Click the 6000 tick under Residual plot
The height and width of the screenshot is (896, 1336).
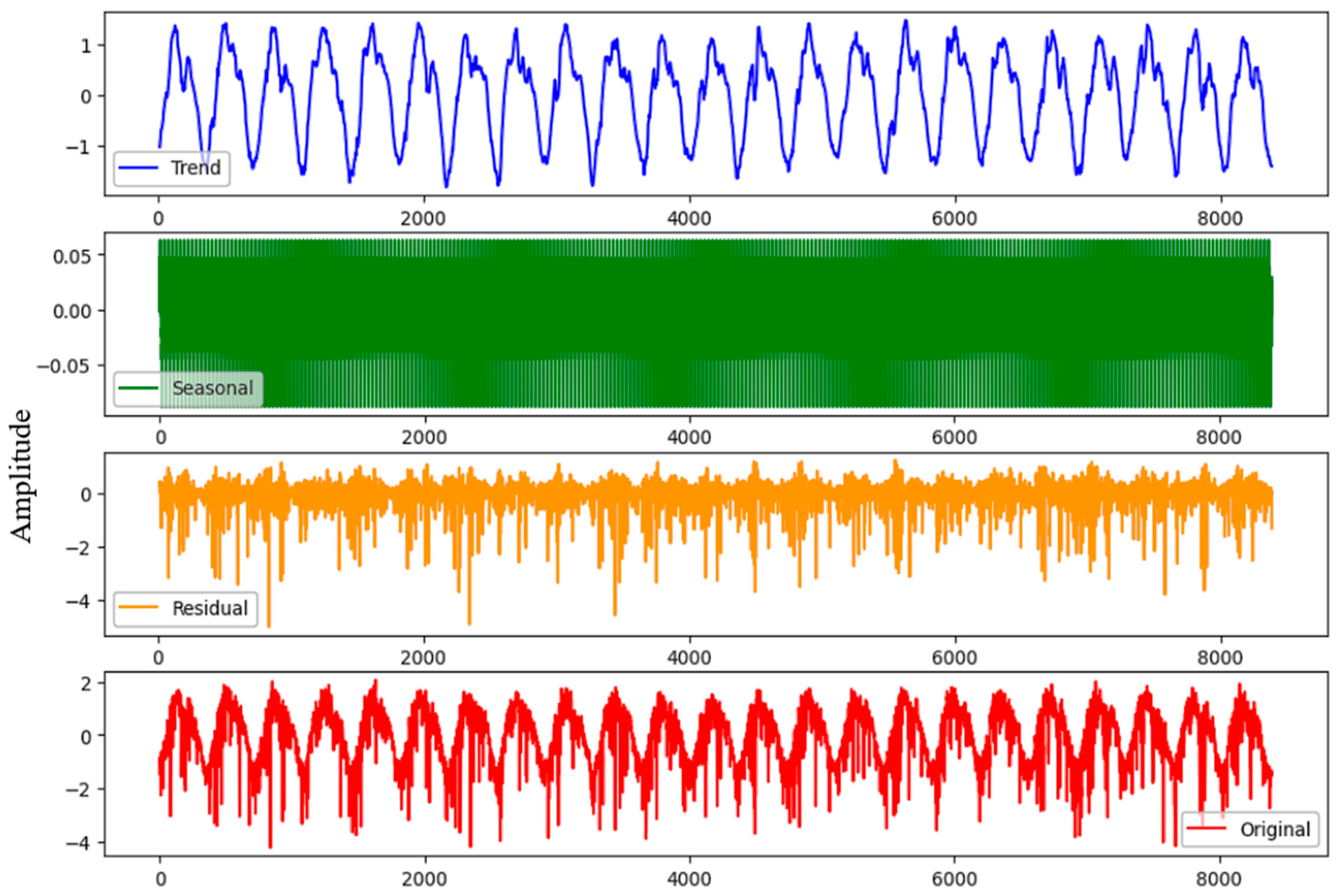coord(954,658)
